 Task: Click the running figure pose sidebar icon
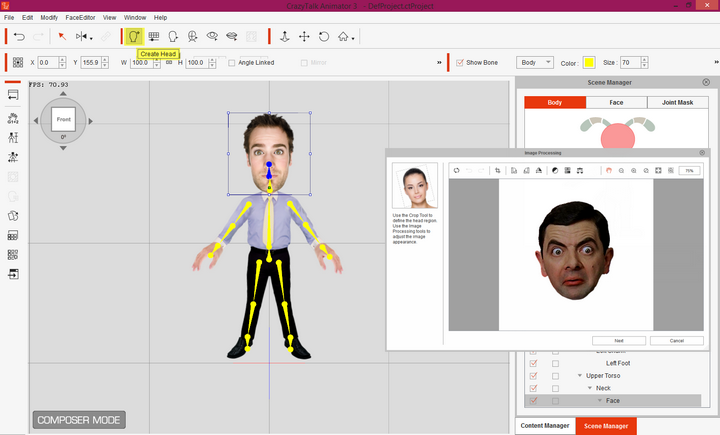(13, 158)
